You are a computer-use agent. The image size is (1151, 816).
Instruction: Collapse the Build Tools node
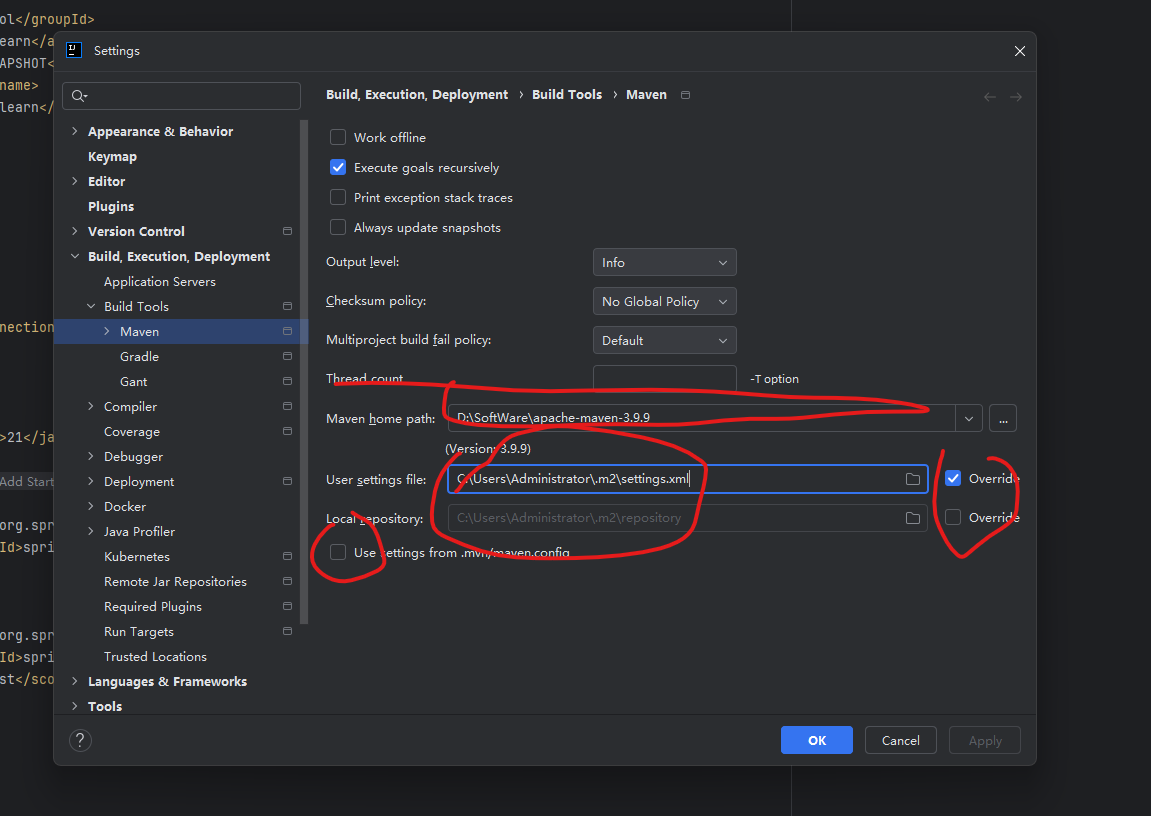(x=90, y=306)
